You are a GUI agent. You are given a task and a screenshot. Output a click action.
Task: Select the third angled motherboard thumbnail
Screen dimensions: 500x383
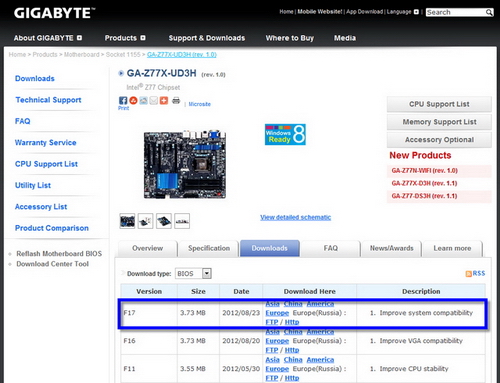[164, 221]
